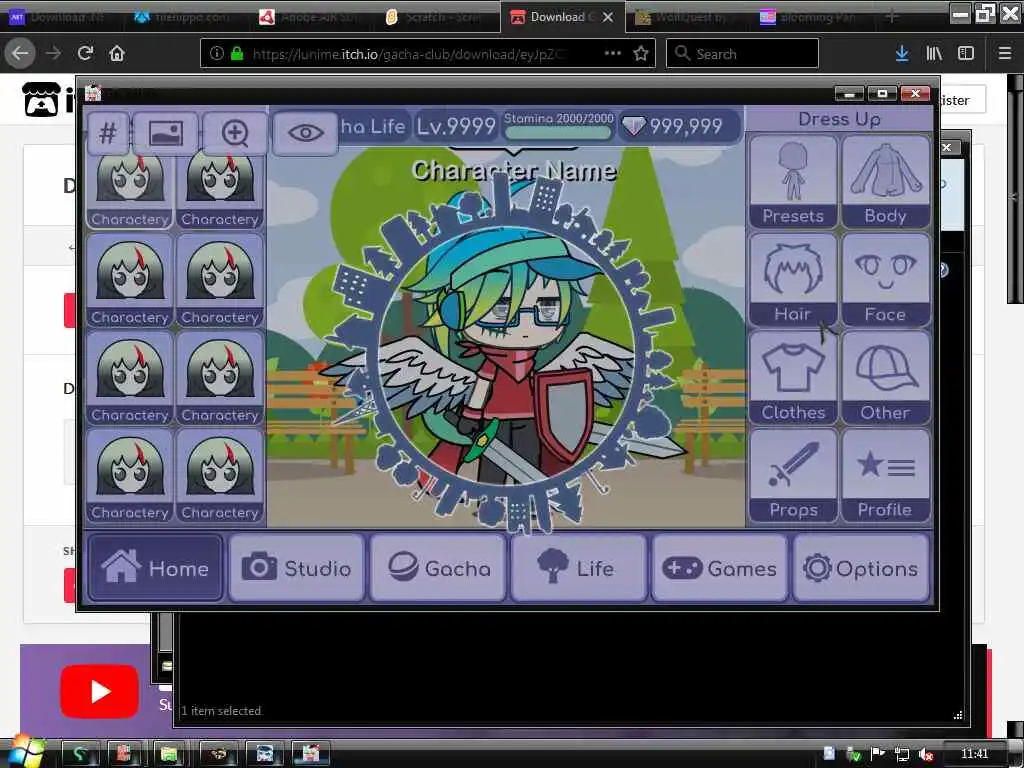Image resolution: width=1024 pixels, height=768 pixels.
Task: Open the Body dress up category
Action: point(886,182)
